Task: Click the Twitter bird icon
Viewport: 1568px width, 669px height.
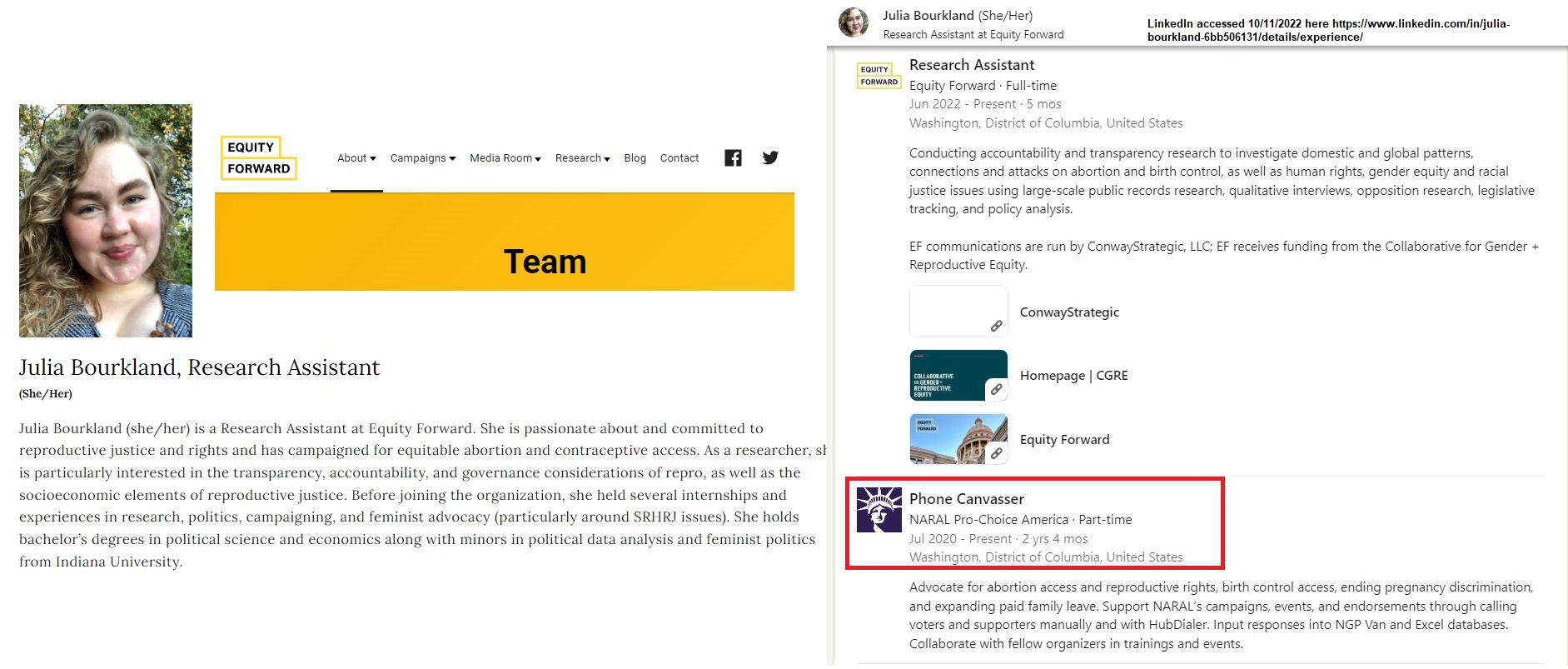Action: [x=770, y=157]
